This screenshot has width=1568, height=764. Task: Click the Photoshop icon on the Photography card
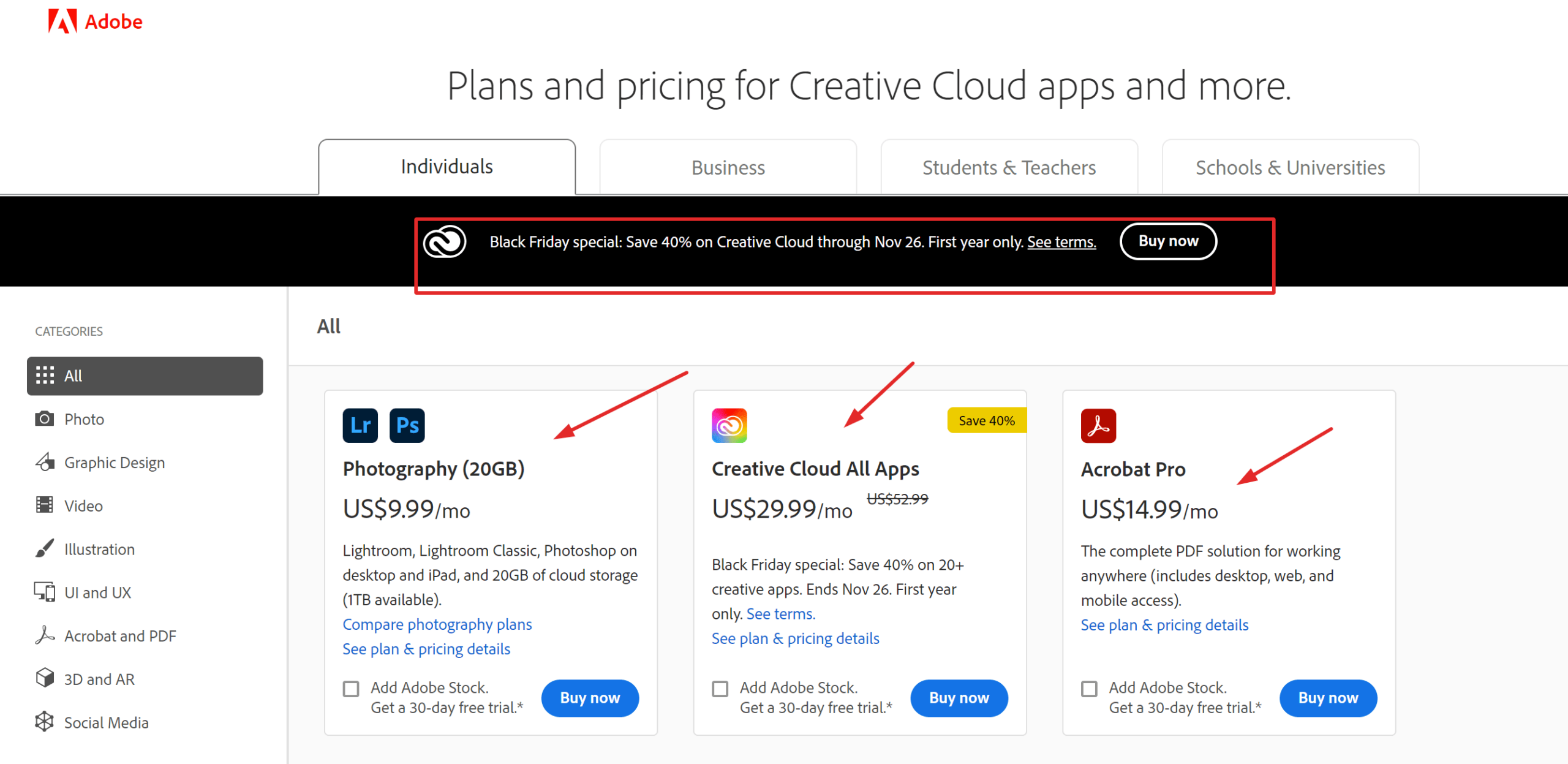point(407,425)
